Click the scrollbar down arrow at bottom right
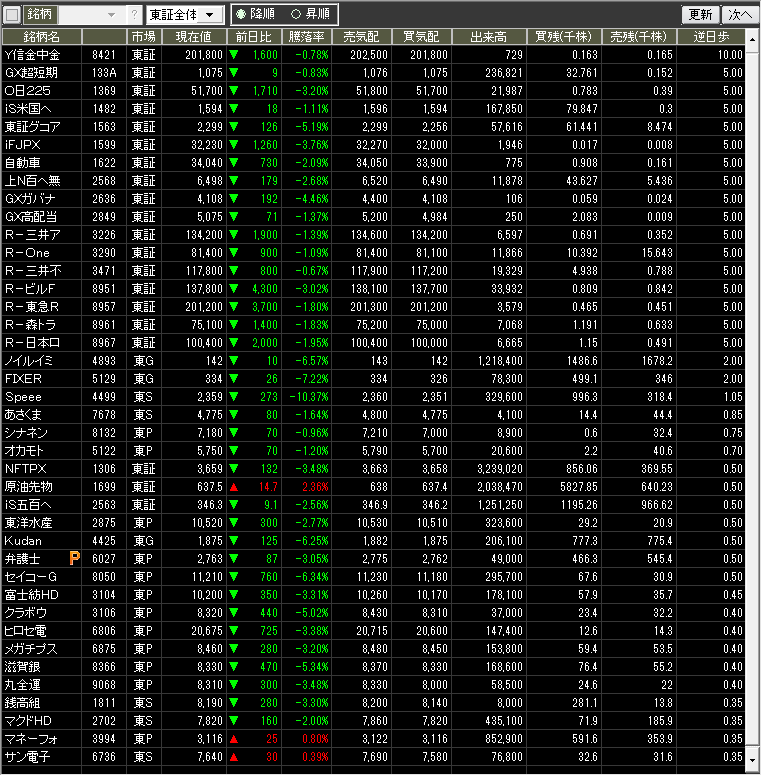Image resolution: width=762 pixels, height=776 pixels. click(x=753, y=762)
